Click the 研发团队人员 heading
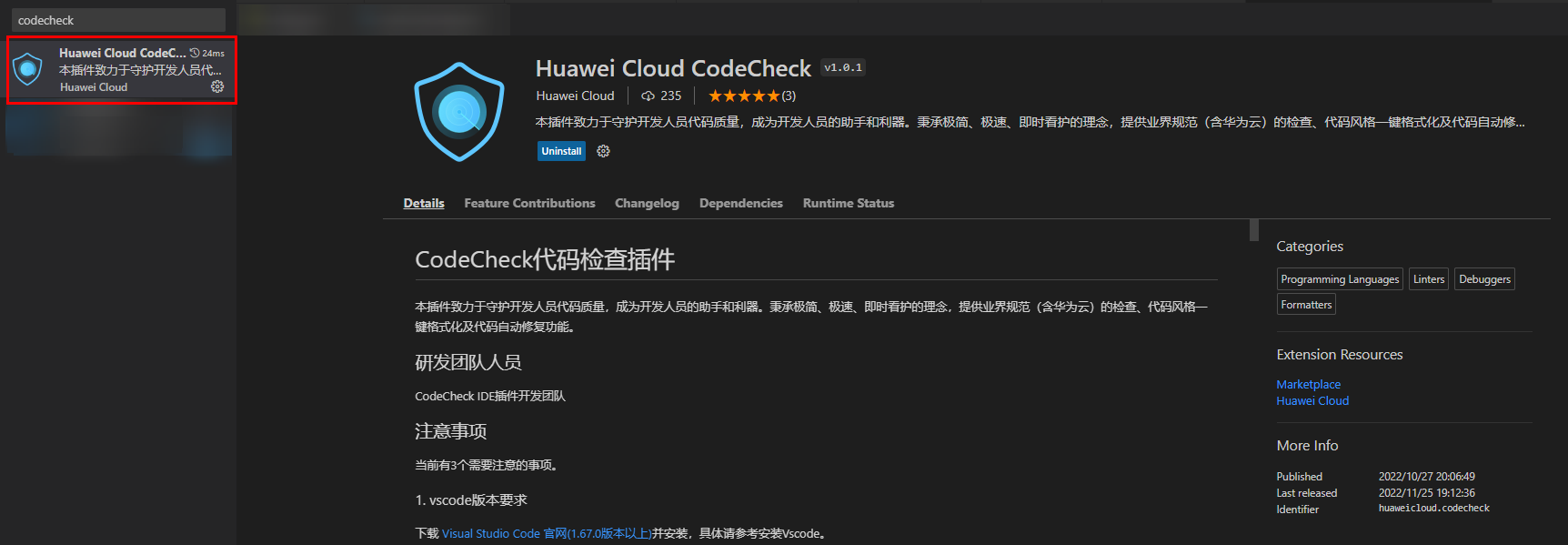Viewport: 1568px width, 545px height. pos(467,362)
